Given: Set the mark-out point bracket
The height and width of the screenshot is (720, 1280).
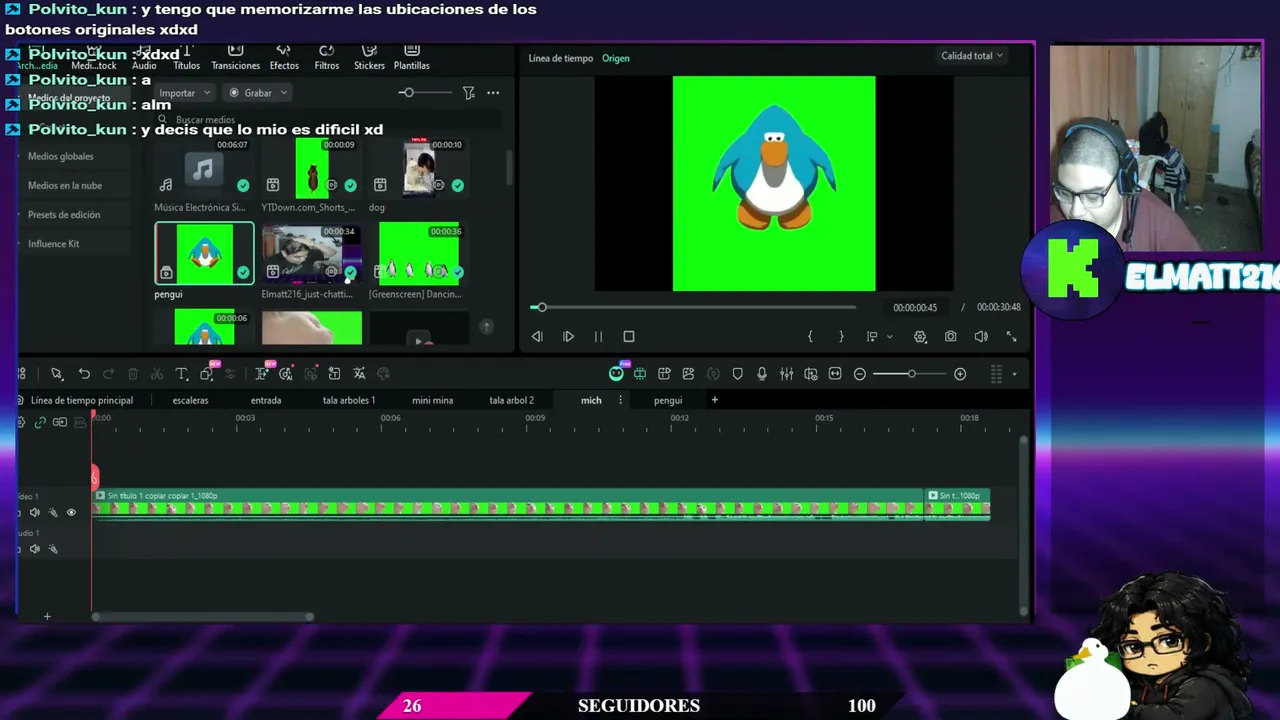Looking at the screenshot, I should point(841,337).
